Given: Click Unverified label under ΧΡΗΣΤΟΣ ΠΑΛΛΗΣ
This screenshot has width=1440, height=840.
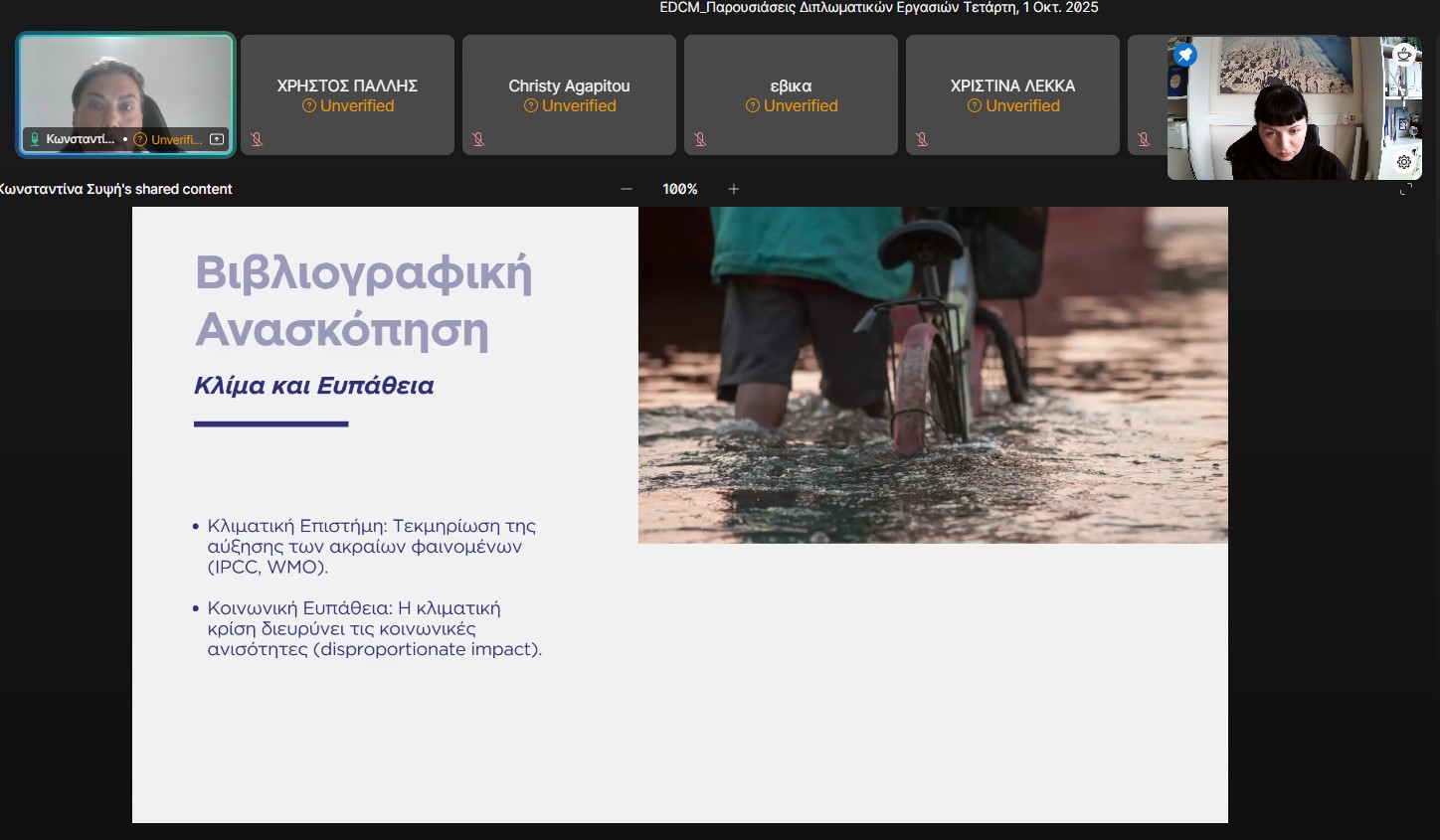Looking at the screenshot, I should (348, 106).
